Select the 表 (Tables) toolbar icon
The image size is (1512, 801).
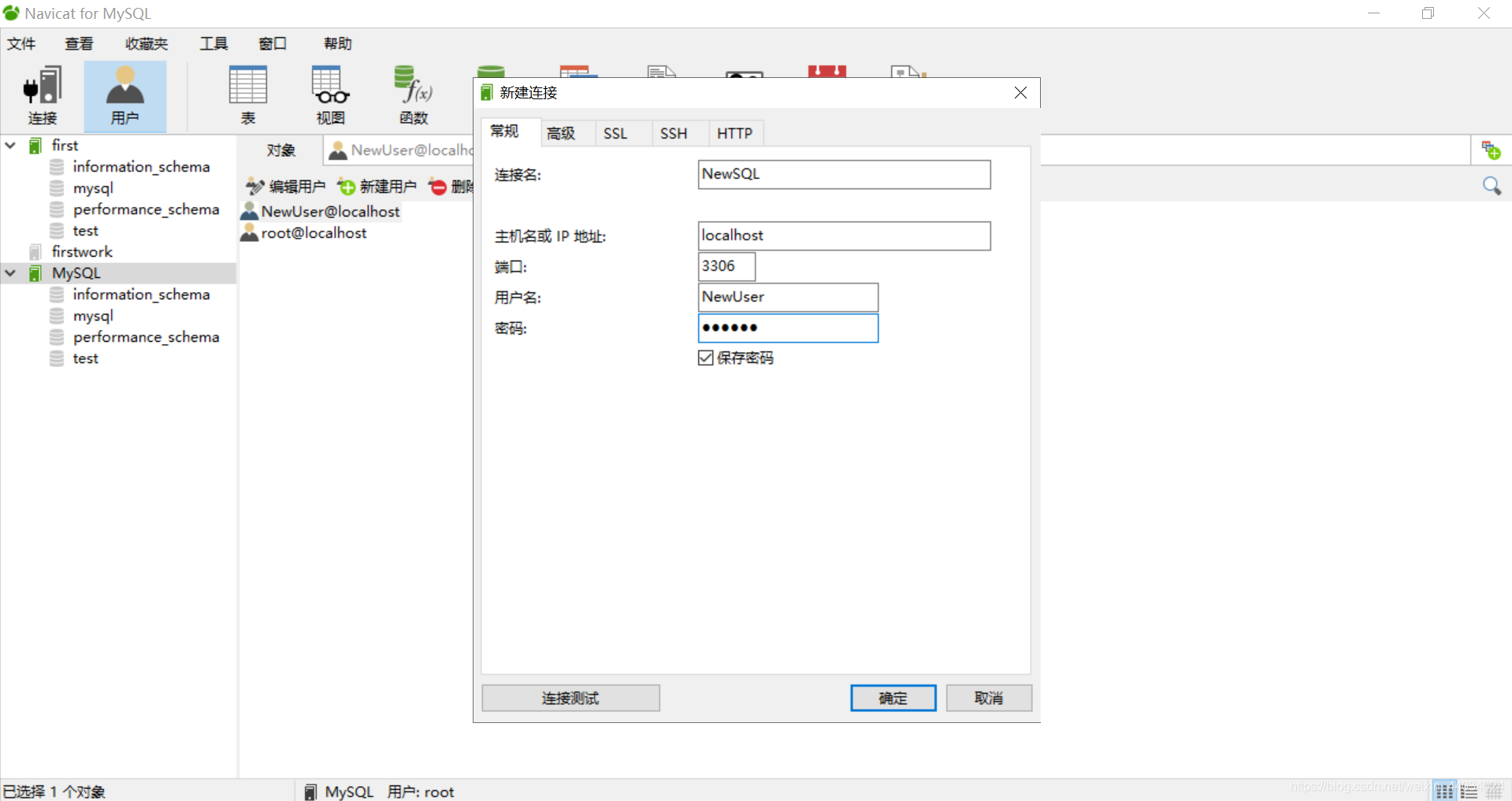coord(247,95)
